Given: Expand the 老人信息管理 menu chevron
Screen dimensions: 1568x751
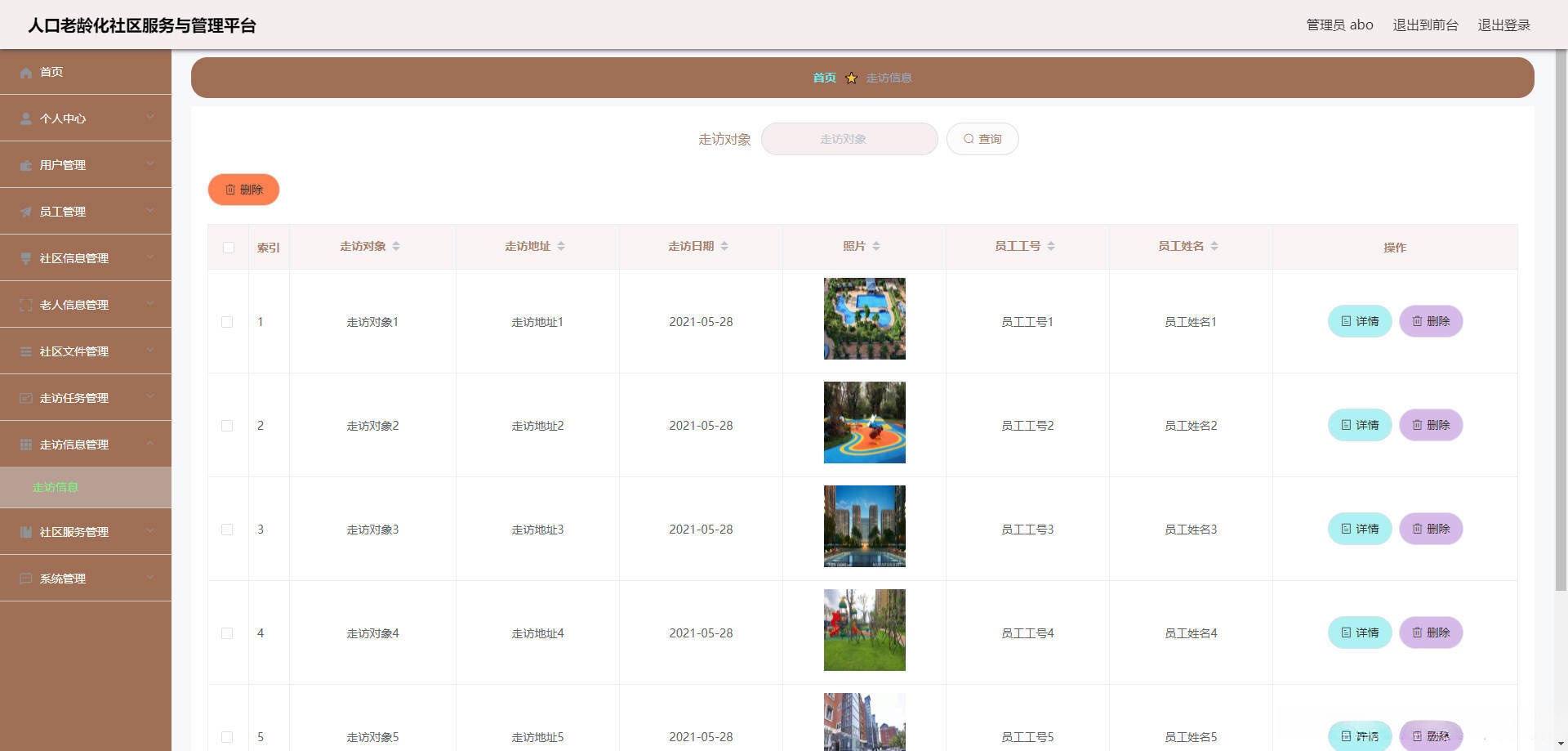Looking at the screenshot, I should coord(150,304).
